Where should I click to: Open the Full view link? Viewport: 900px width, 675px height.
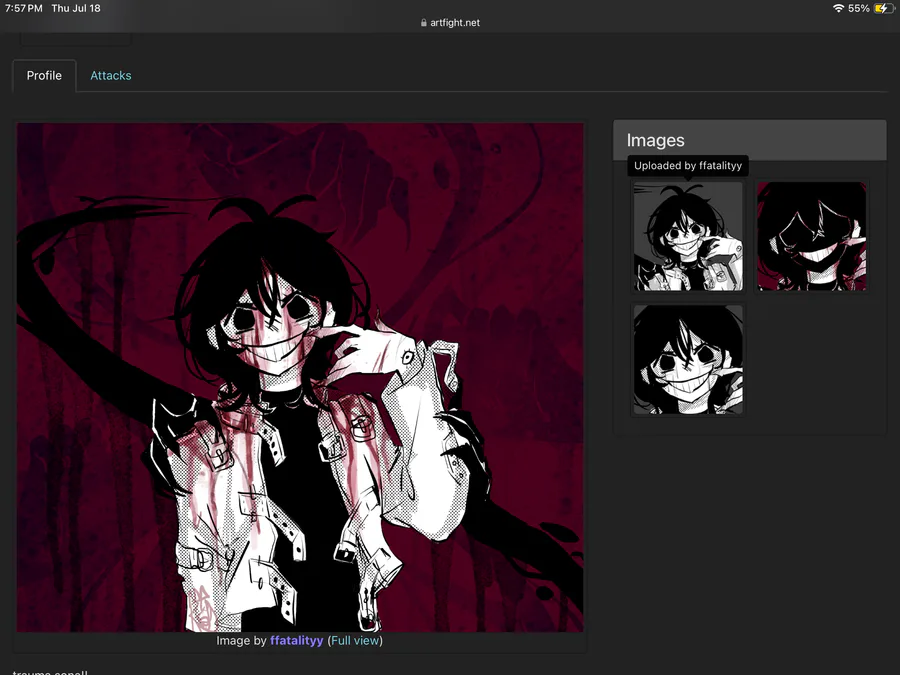(355, 641)
